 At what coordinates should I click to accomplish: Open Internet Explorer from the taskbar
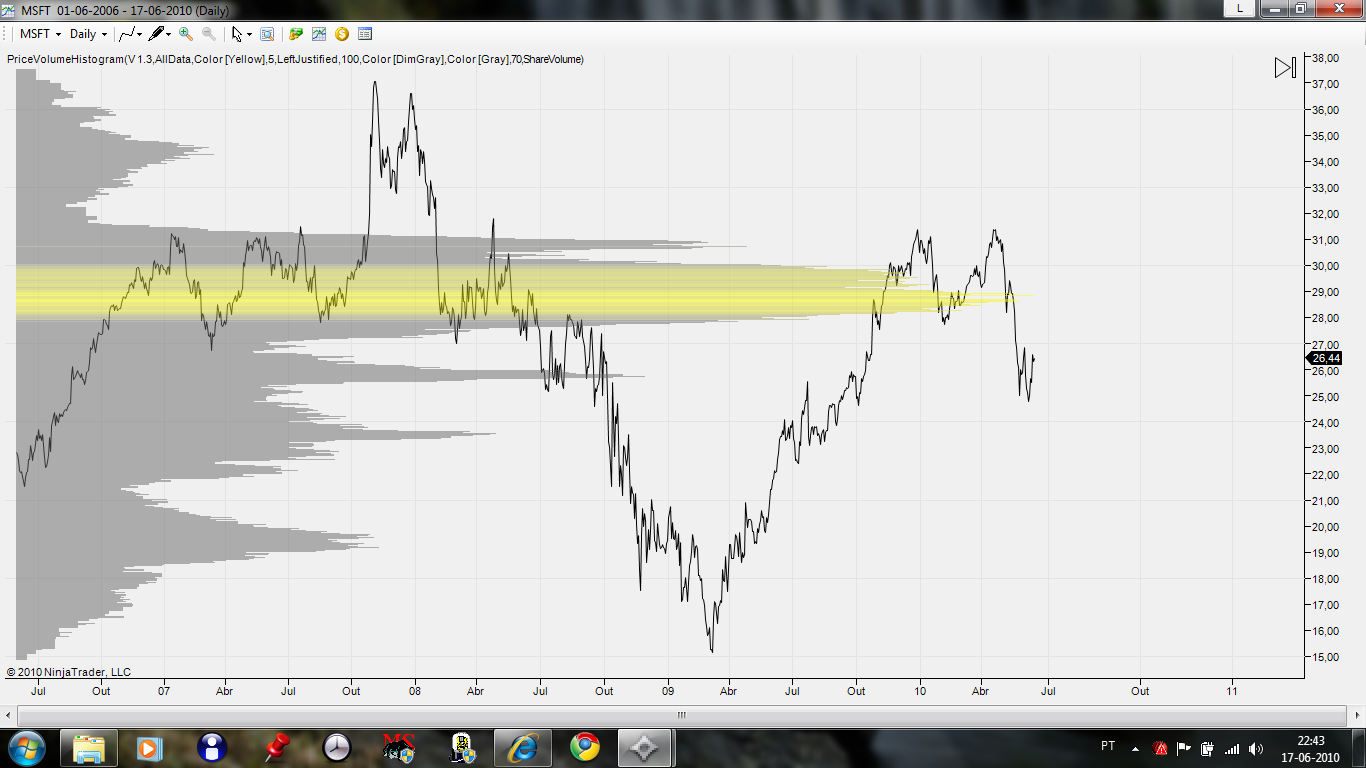pos(522,747)
